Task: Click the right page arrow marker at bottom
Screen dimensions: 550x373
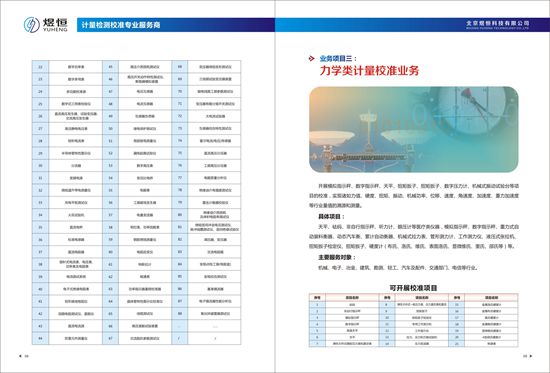Action: click(x=531, y=356)
